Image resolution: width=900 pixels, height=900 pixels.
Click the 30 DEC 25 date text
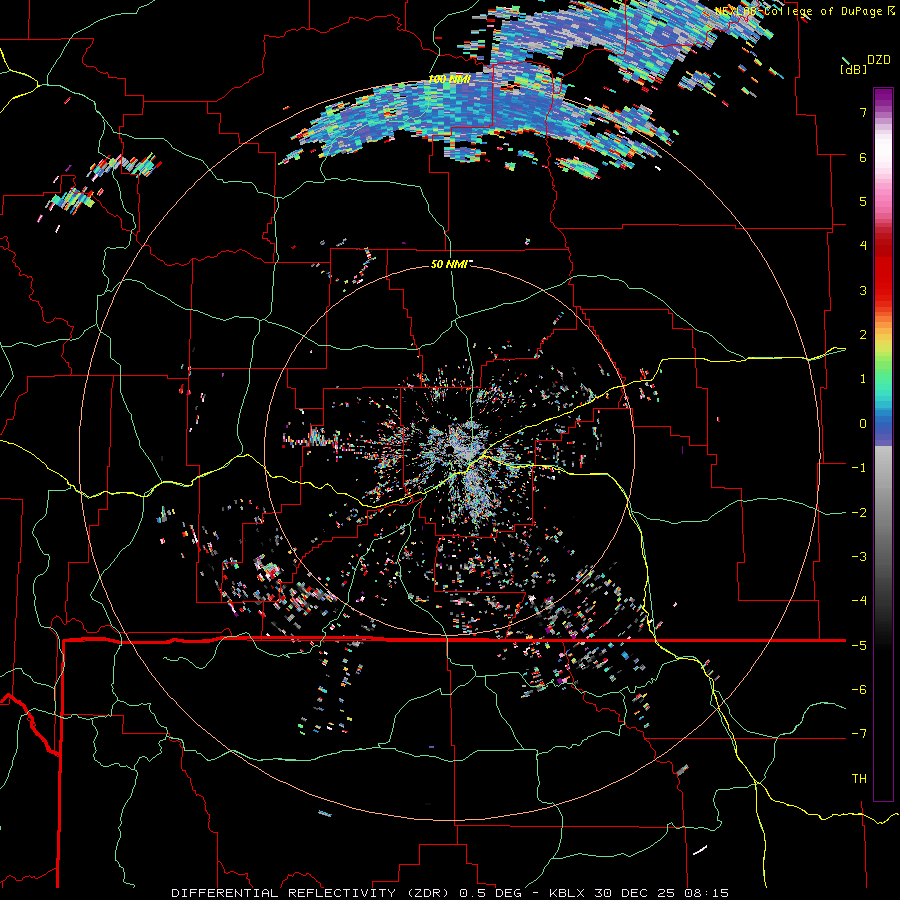pos(634,893)
